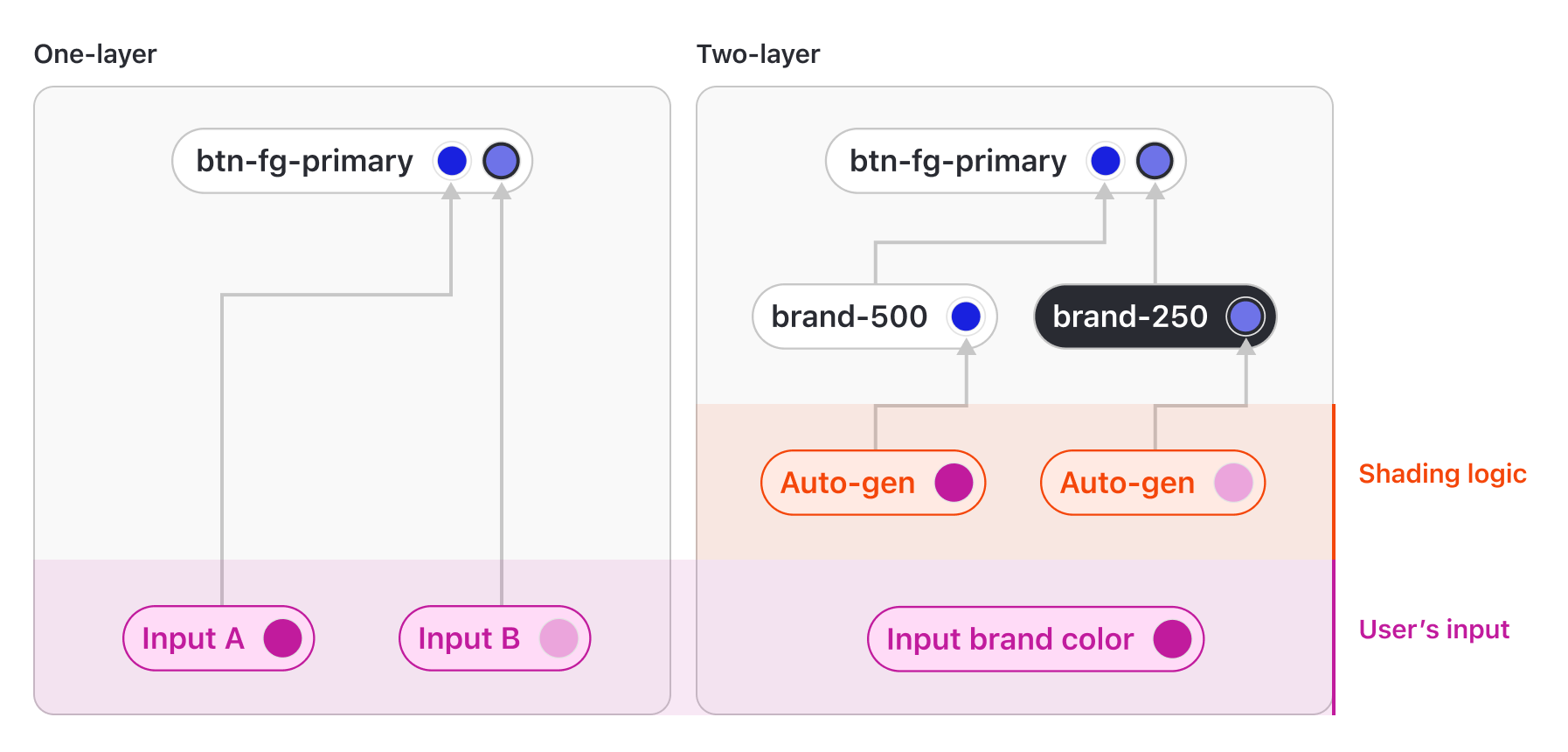Select the Input brand color label text
The width and height of the screenshot is (1568, 752).
pyautogui.click(x=1009, y=639)
